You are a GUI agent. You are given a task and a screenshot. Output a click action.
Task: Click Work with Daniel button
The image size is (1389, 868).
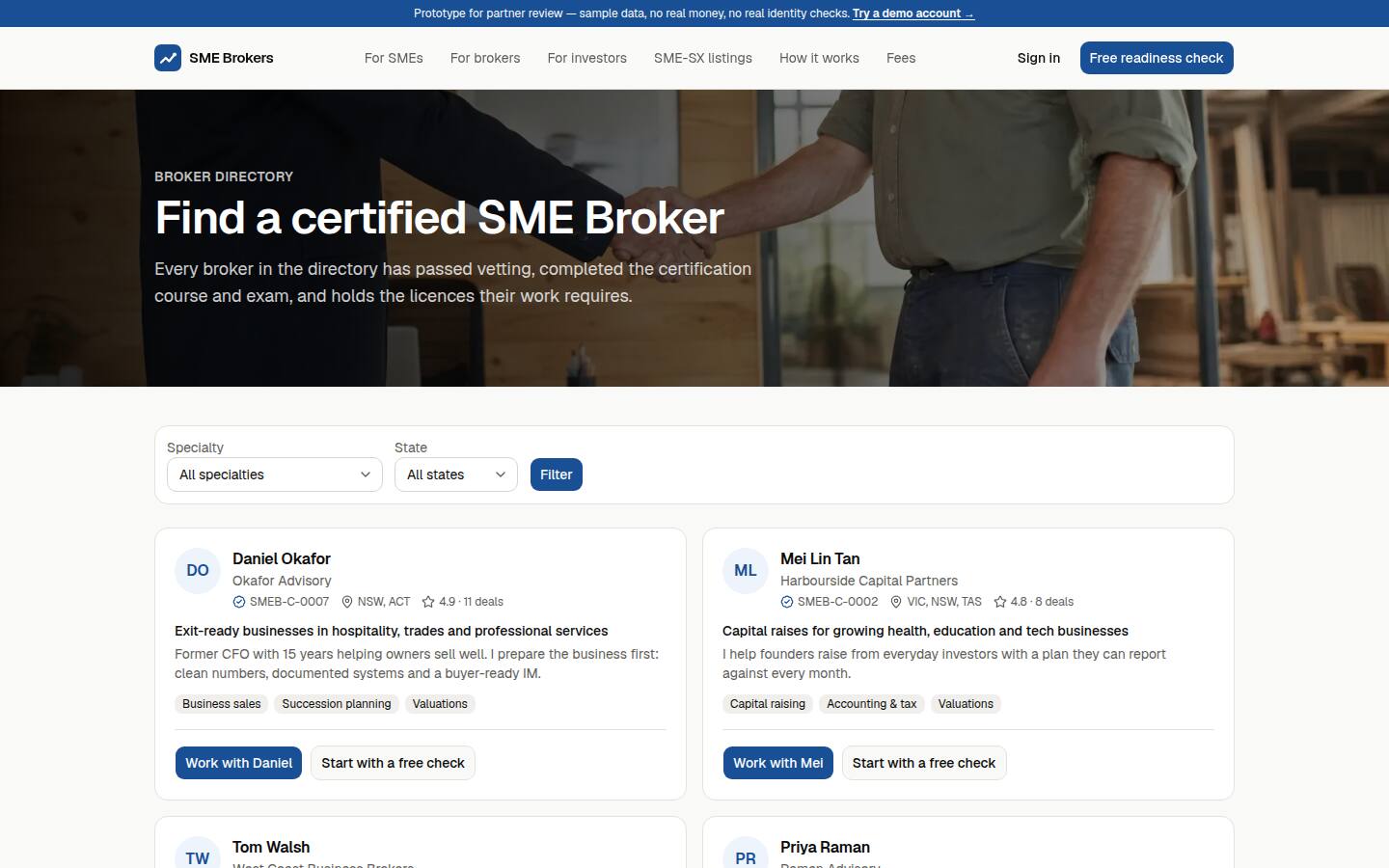point(238,763)
